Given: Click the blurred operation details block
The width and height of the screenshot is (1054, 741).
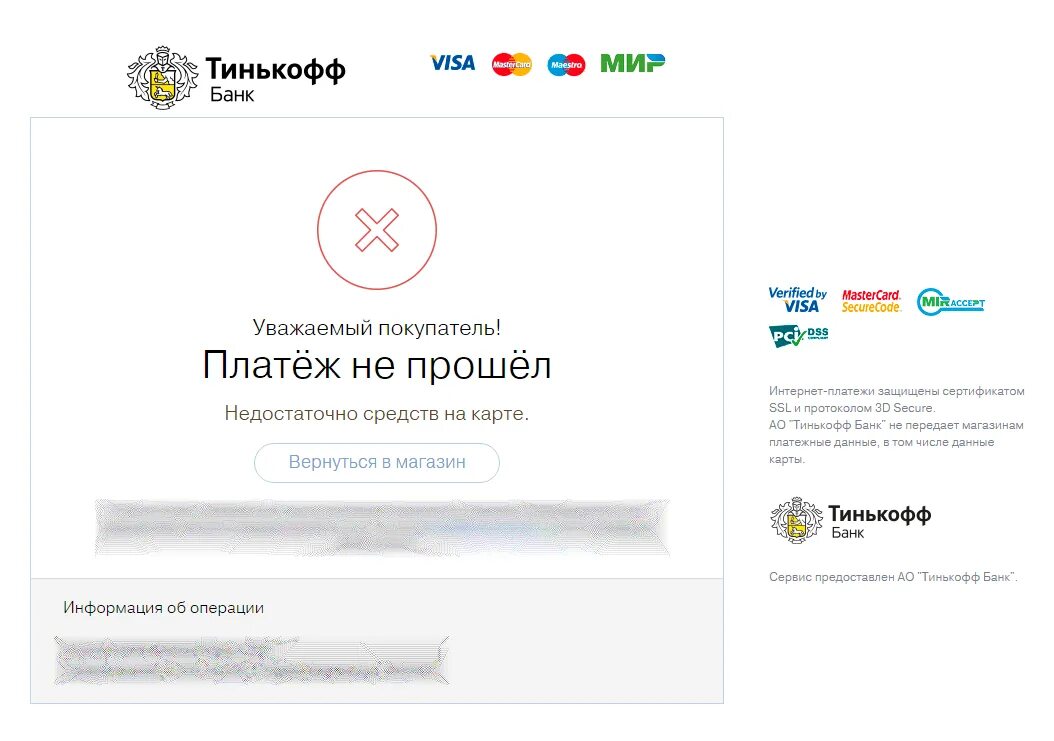Looking at the screenshot, I should [x=251, y=660].
